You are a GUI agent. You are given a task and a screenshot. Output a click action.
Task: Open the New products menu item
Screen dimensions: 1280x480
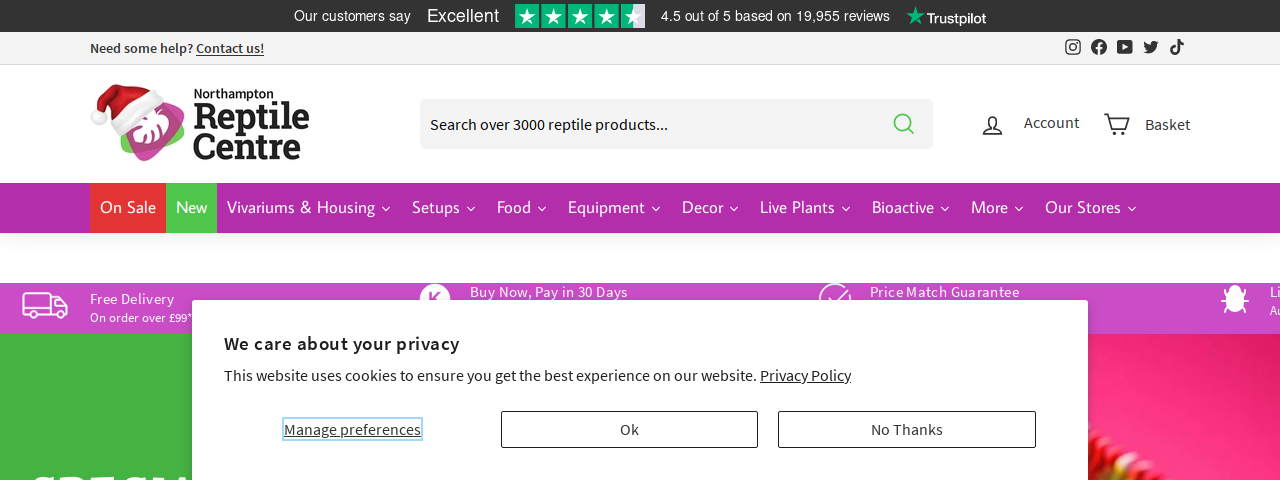click(191, 208)
